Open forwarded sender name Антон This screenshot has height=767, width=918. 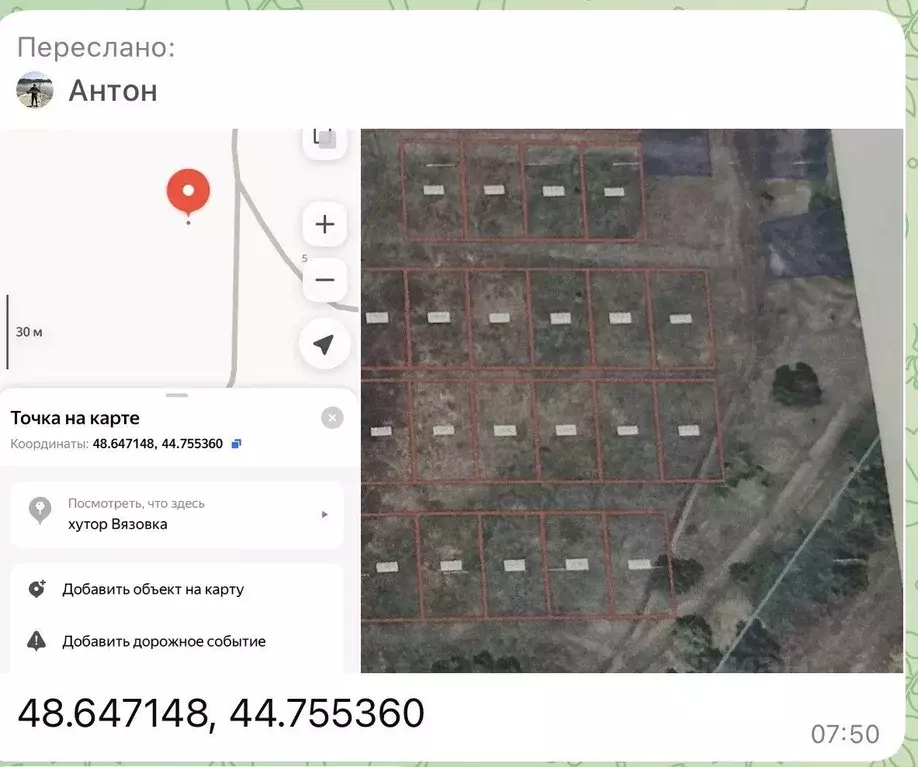pos(113,91)
